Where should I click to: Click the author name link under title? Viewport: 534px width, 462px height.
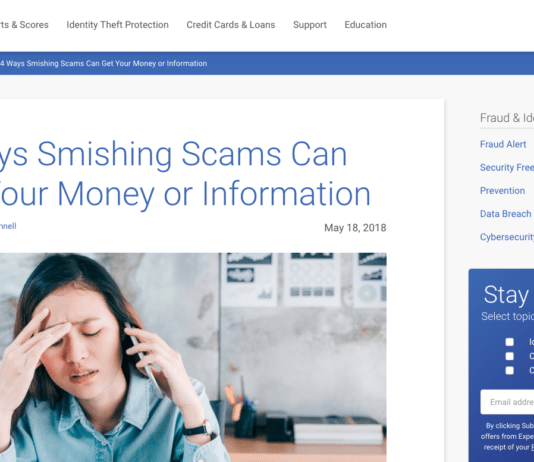click(8, 226)
